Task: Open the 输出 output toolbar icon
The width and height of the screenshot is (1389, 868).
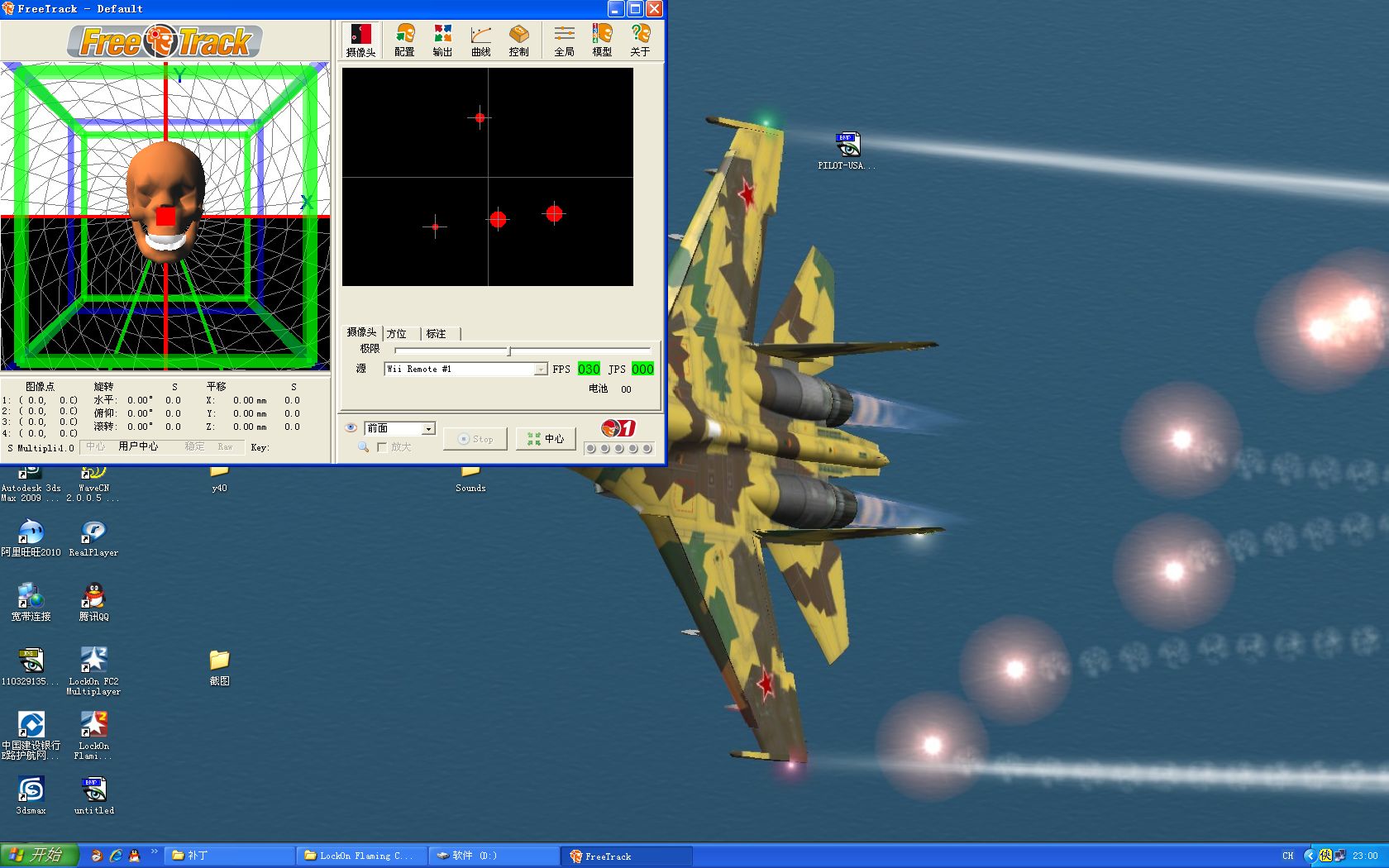Action: click(x=442, y=40)
